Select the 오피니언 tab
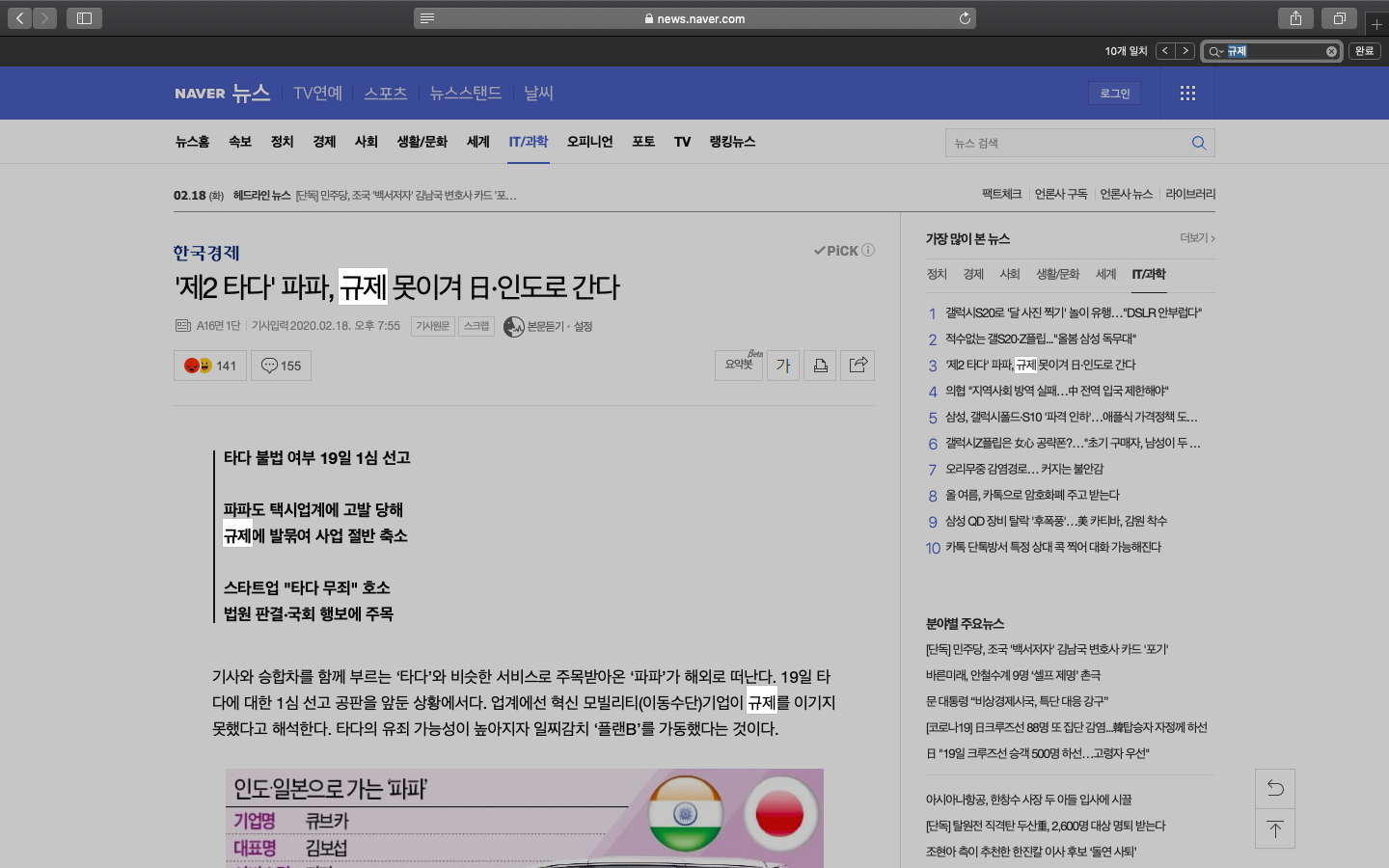 pos(589,142)
